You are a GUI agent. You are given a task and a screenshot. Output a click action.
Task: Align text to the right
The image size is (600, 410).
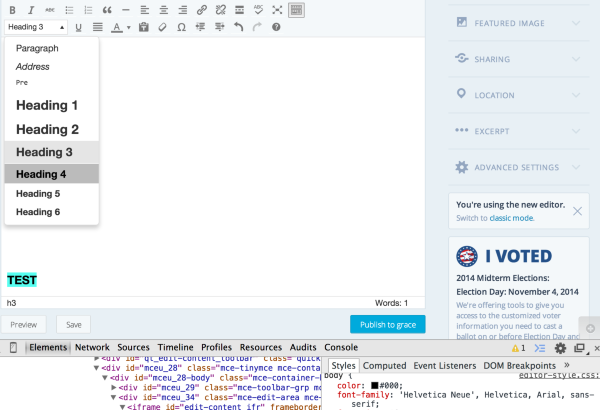(x=183, y=10)
